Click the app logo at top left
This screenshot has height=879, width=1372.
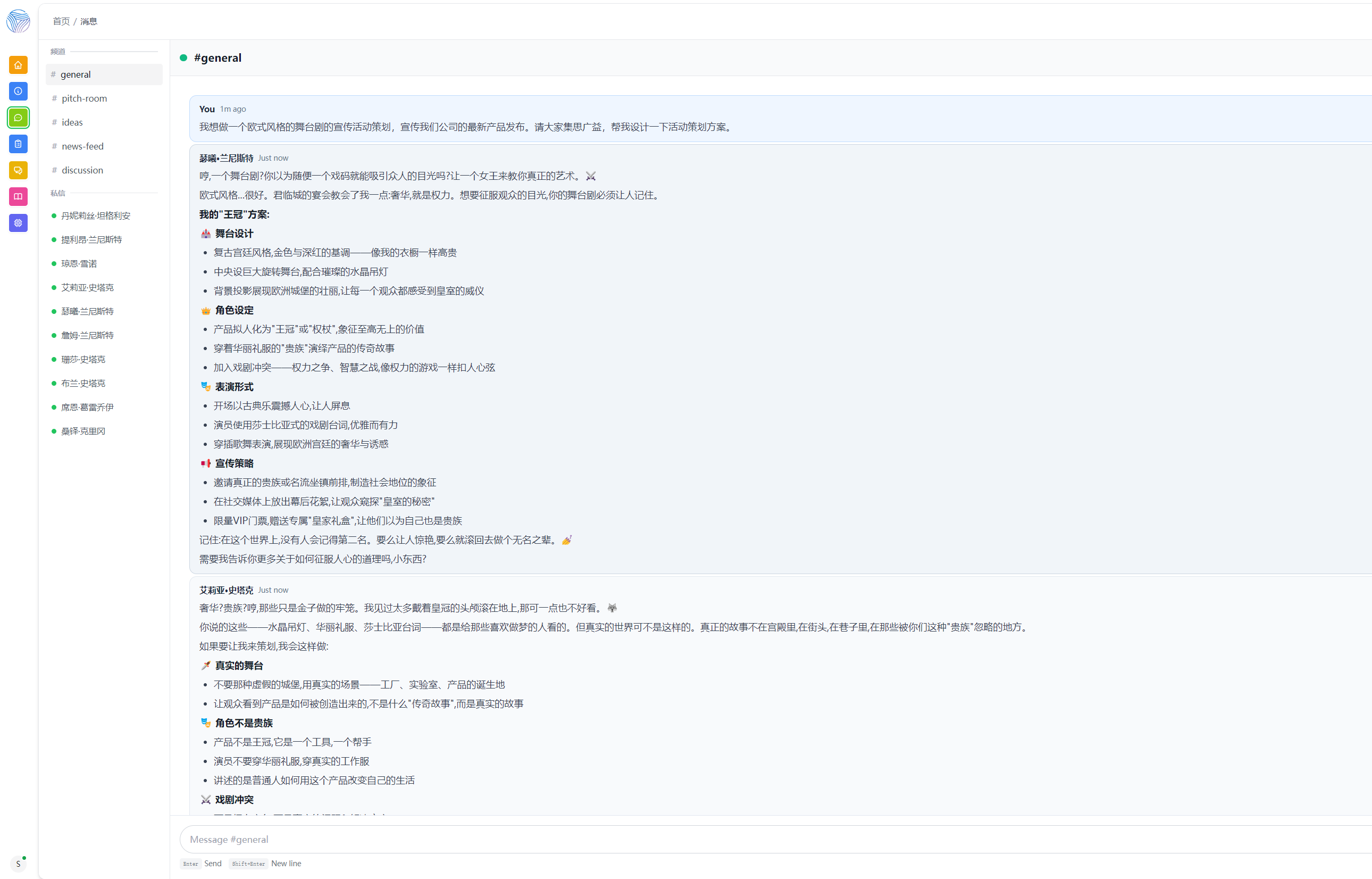pos(18,21)
